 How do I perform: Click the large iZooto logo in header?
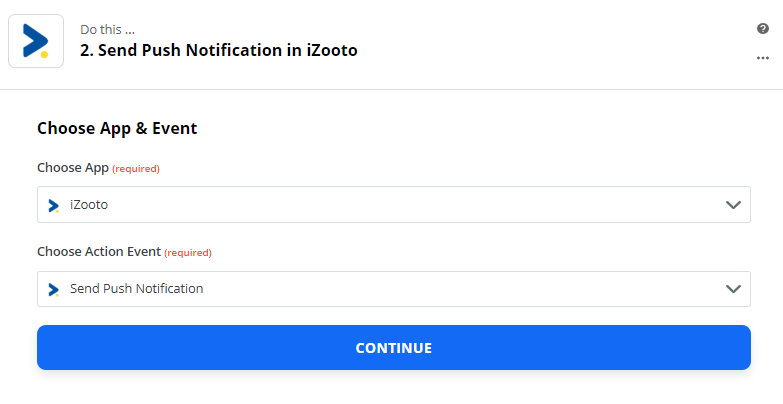click(36, 41)
